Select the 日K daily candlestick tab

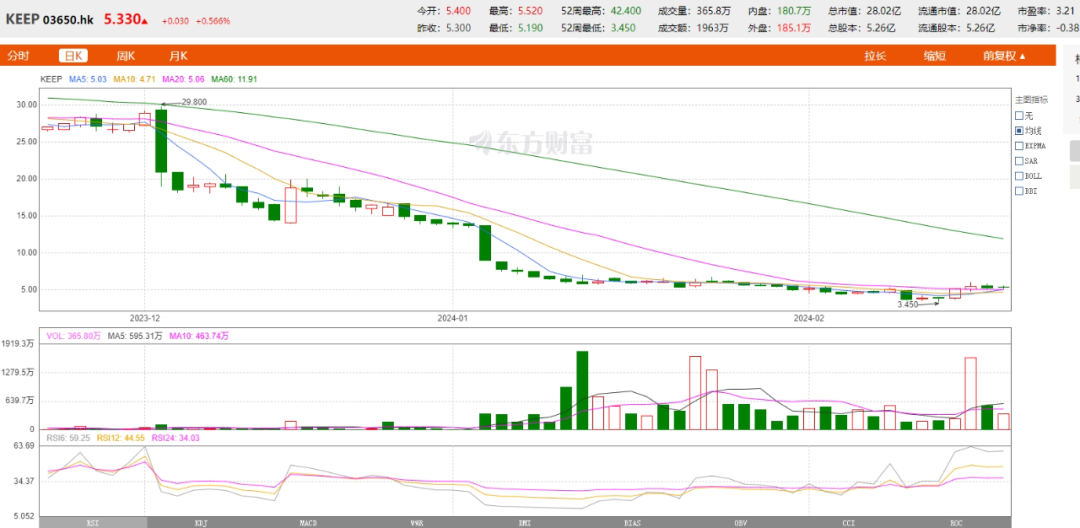click(x=73, y=56)
